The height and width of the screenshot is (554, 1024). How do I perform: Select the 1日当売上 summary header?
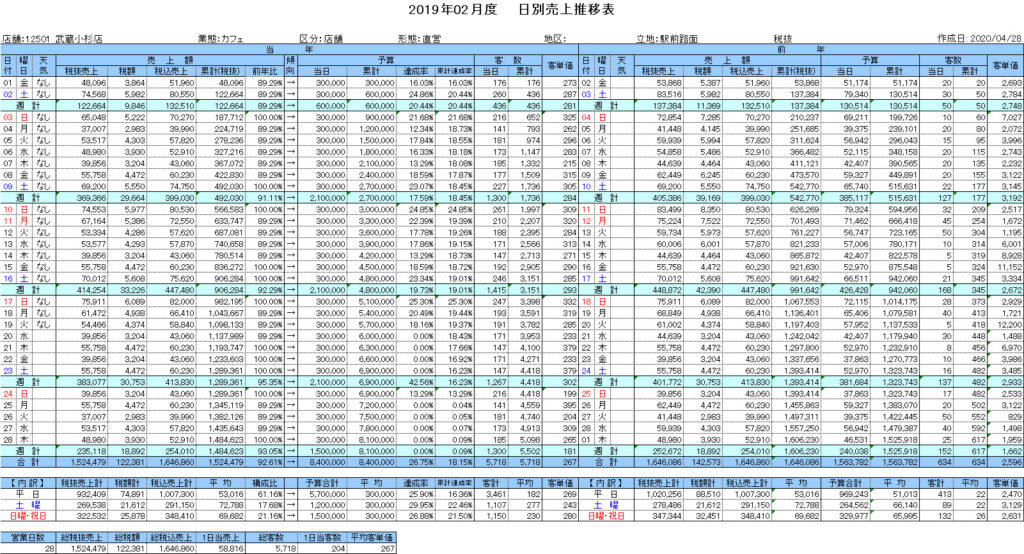click(221, 537)
